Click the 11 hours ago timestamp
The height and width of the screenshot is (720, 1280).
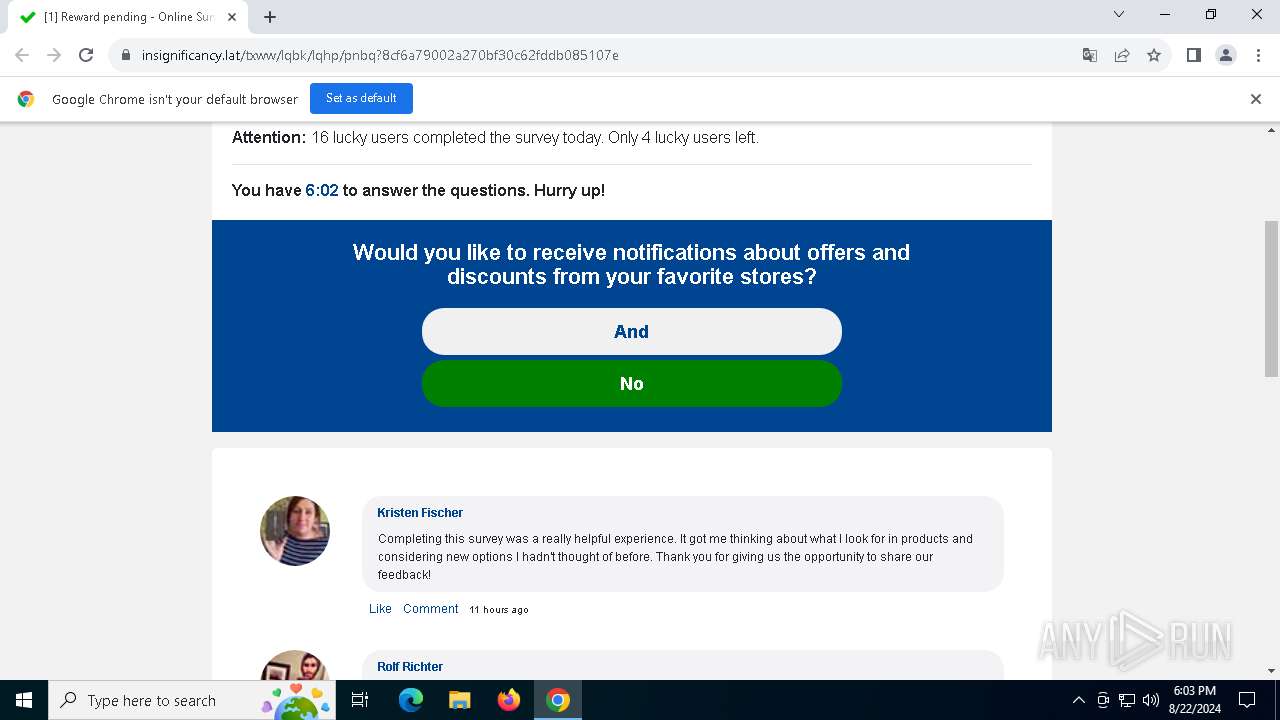(x=499, y=610)
